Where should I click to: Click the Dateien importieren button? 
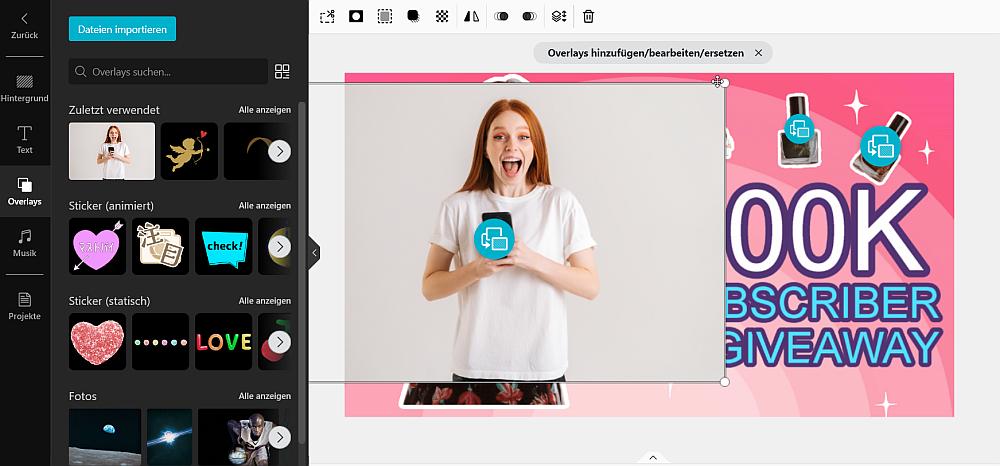tap(122, 29)
